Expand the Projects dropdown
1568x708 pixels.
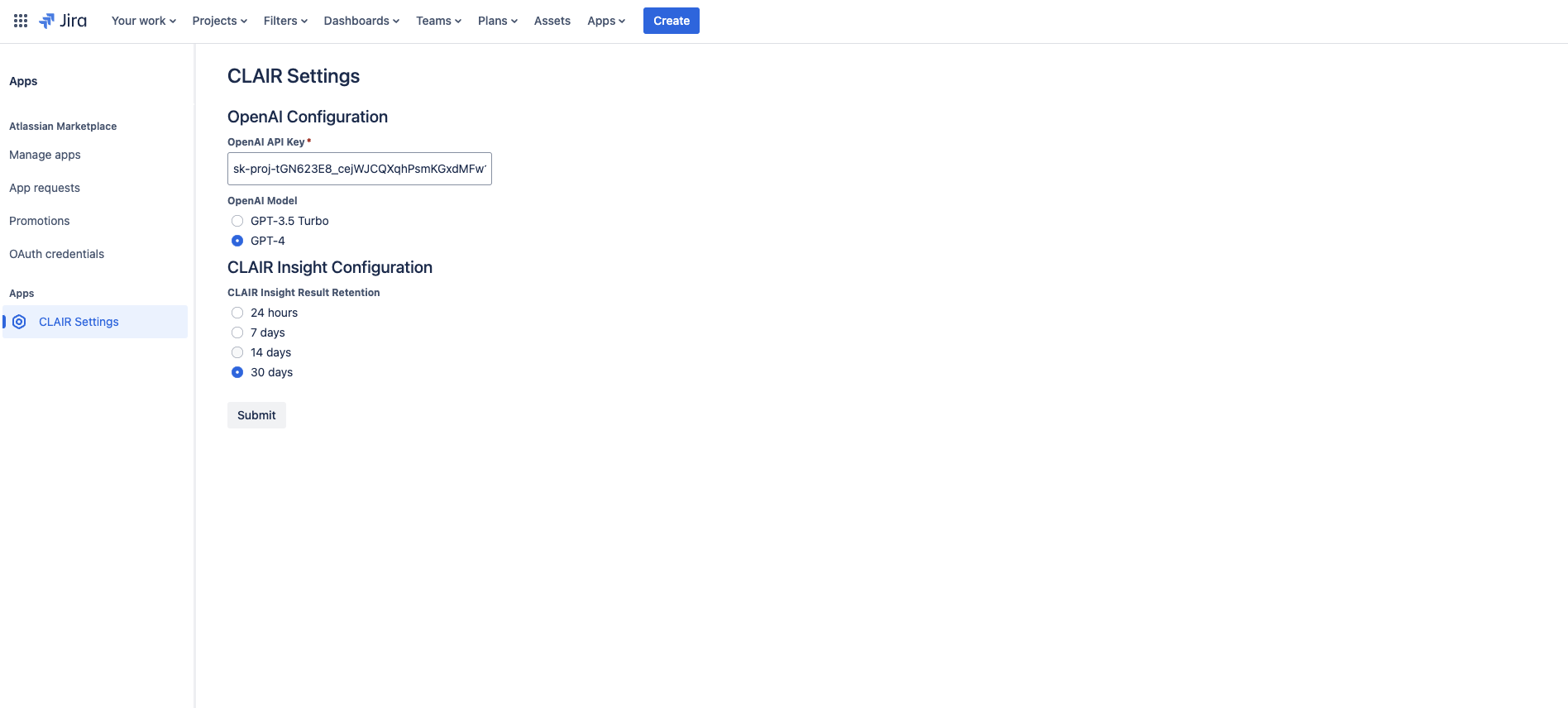(220, 21)
